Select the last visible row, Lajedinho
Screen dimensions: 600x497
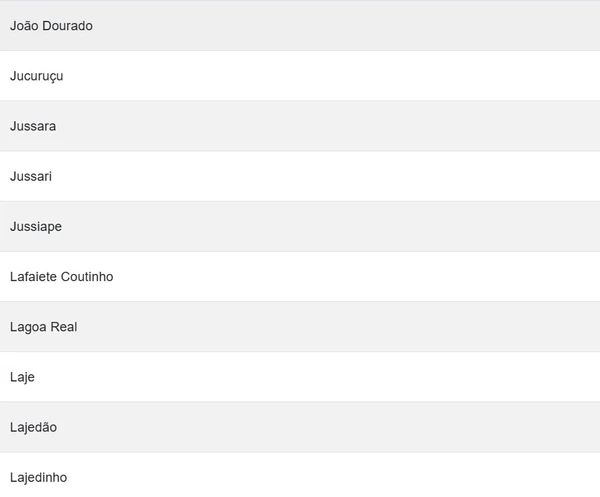(300, 477)
